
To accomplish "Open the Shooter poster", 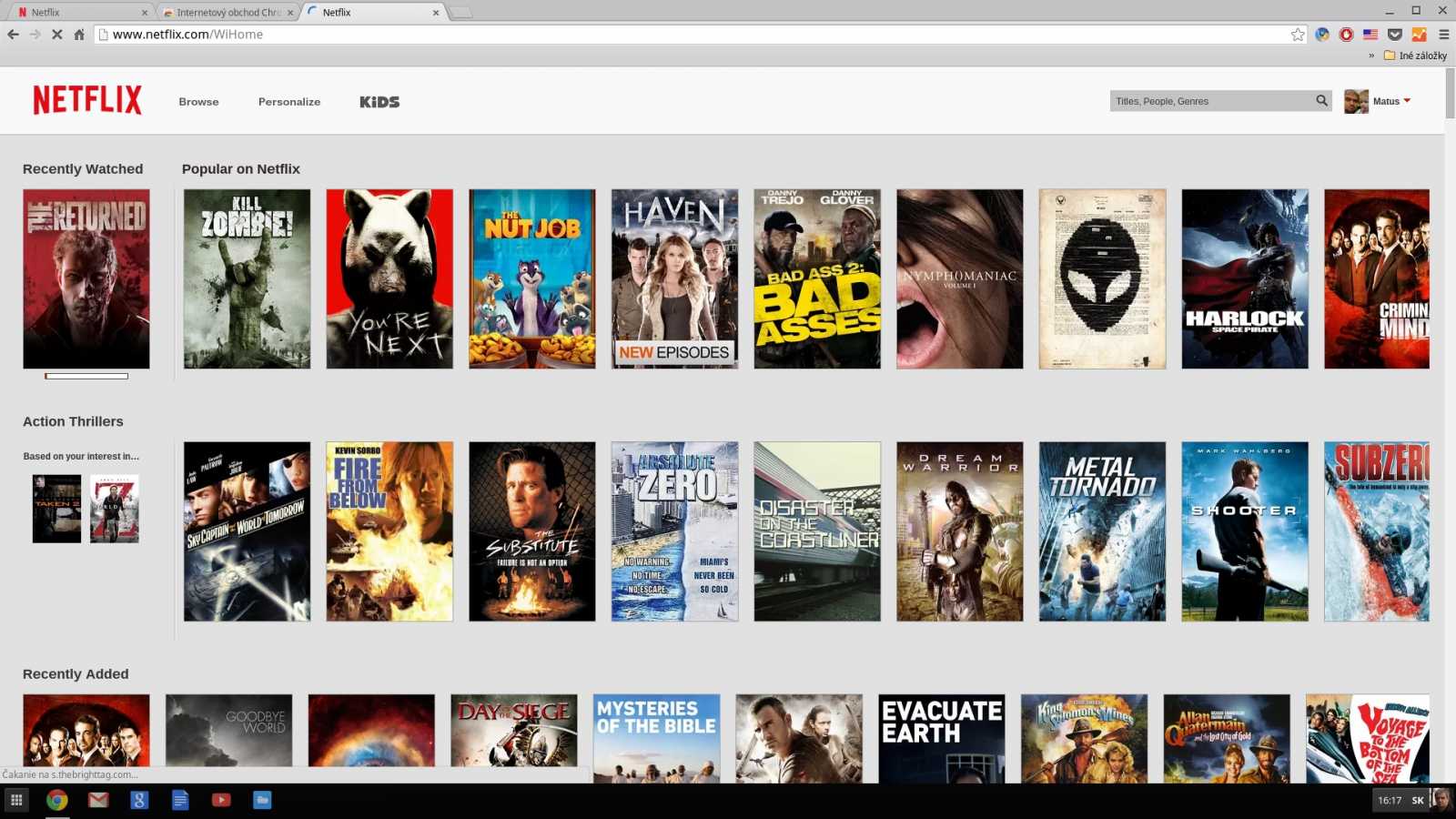I will coord(1245,531).
